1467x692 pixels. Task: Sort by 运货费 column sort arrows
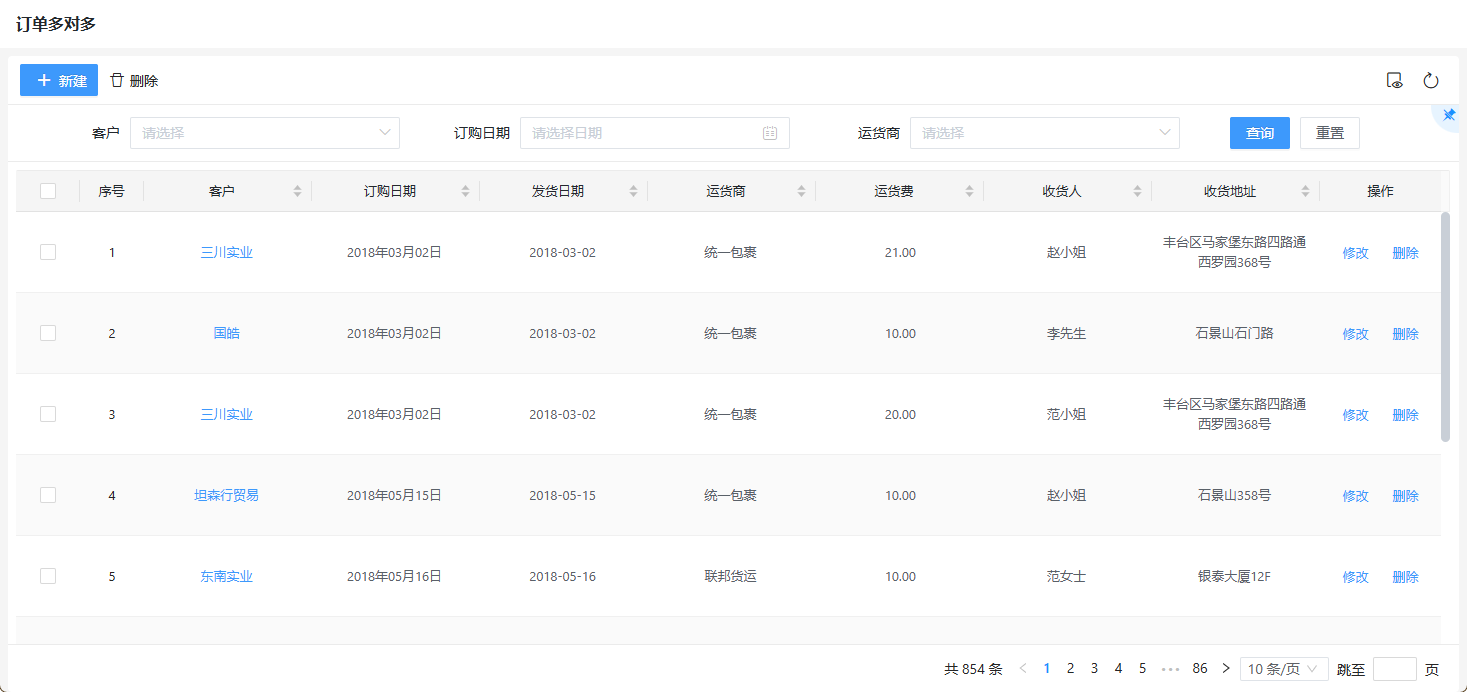point(969,191)
